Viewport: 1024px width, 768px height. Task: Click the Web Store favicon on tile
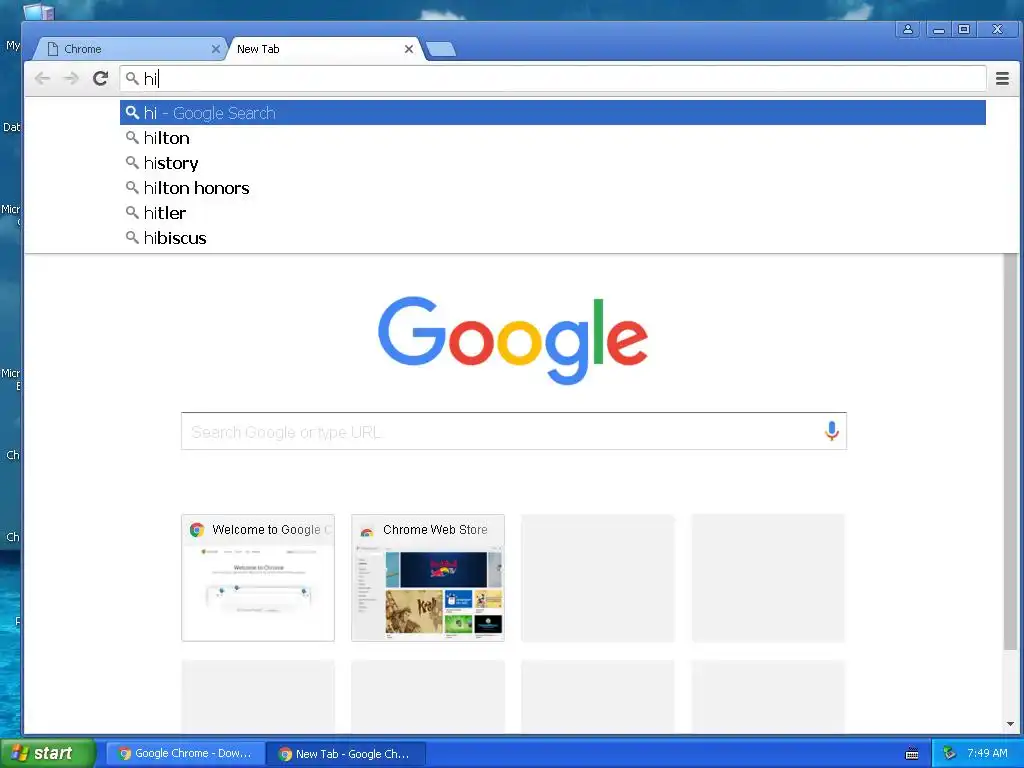(x=367, y=531)
